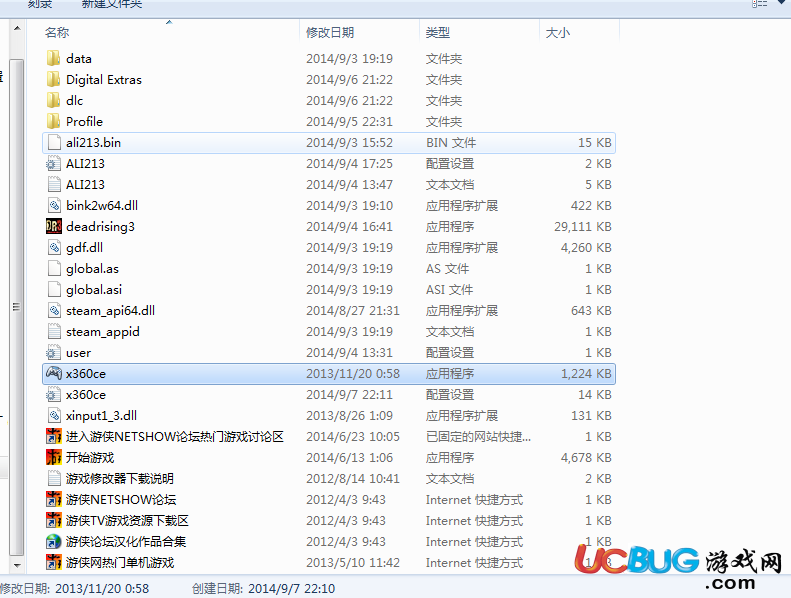
Task: Click the data folder icon
Action: pyautogui.click(x=53, y=59)
